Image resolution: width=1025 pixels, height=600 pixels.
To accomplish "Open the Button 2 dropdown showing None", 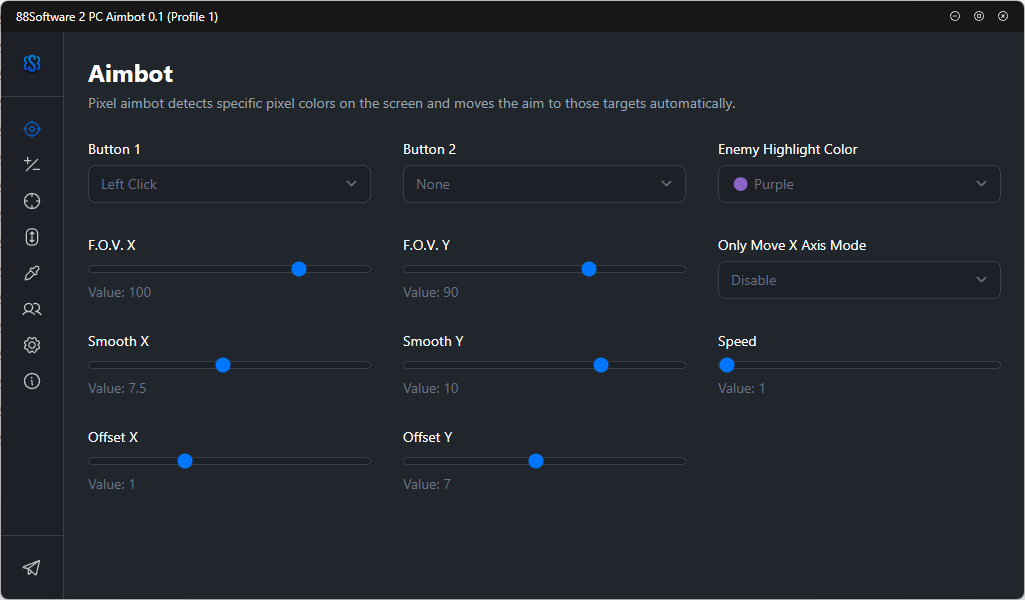I will pyautogui.click(x=544, y=184).
